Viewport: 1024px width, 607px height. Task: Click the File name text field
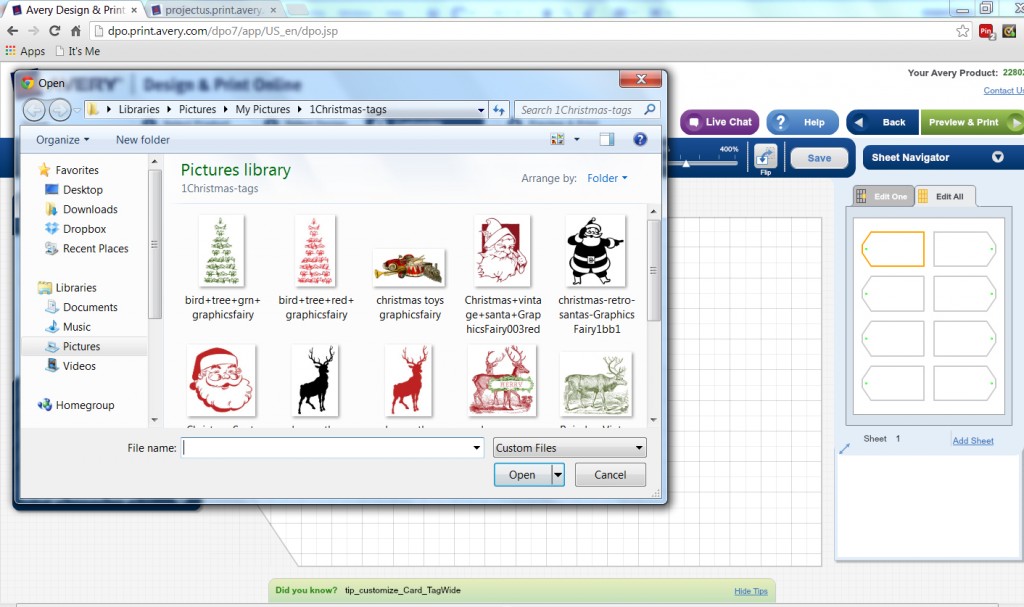[327, 448]
